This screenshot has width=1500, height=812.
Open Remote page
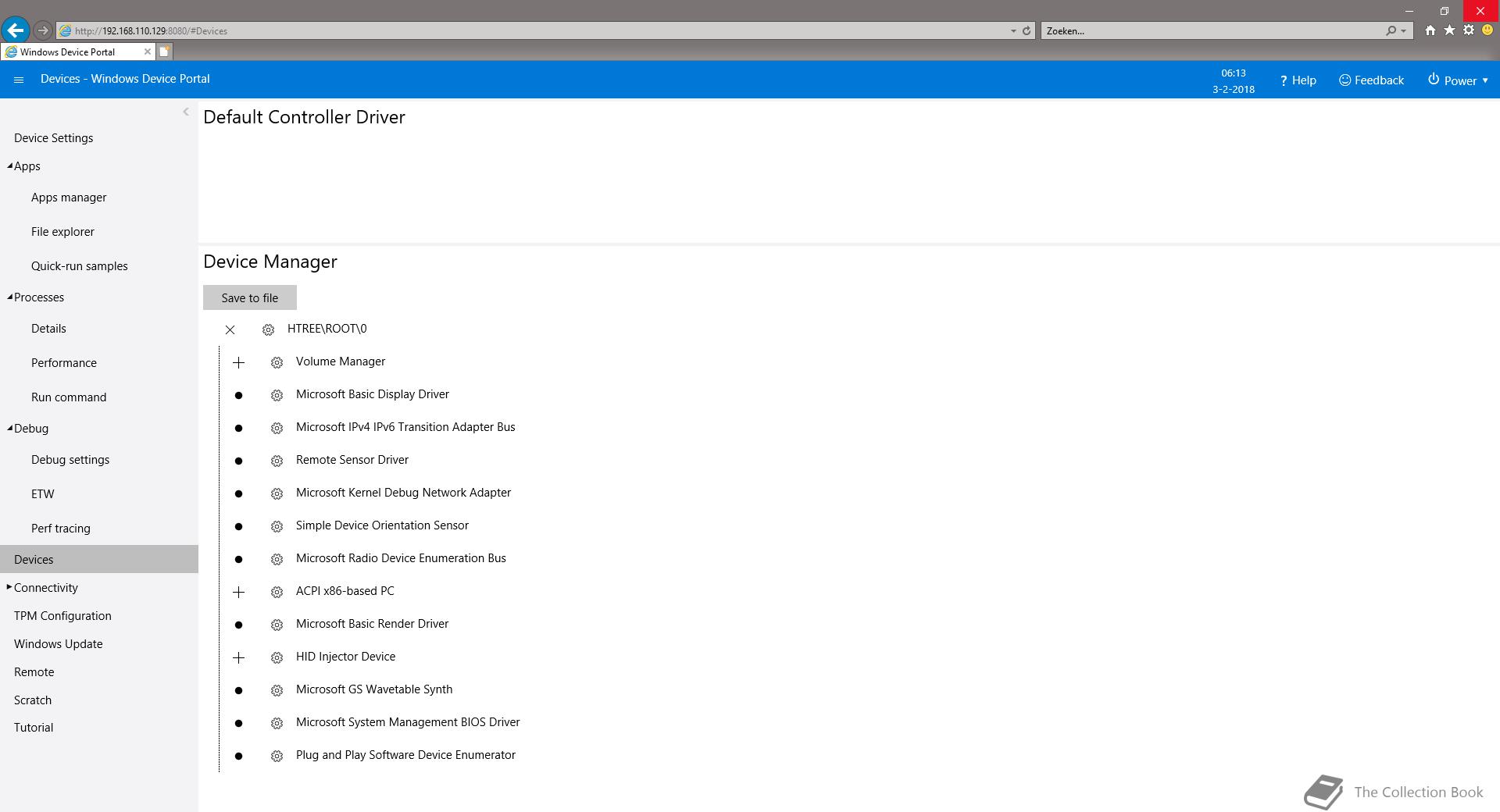(x=34, y=672)
